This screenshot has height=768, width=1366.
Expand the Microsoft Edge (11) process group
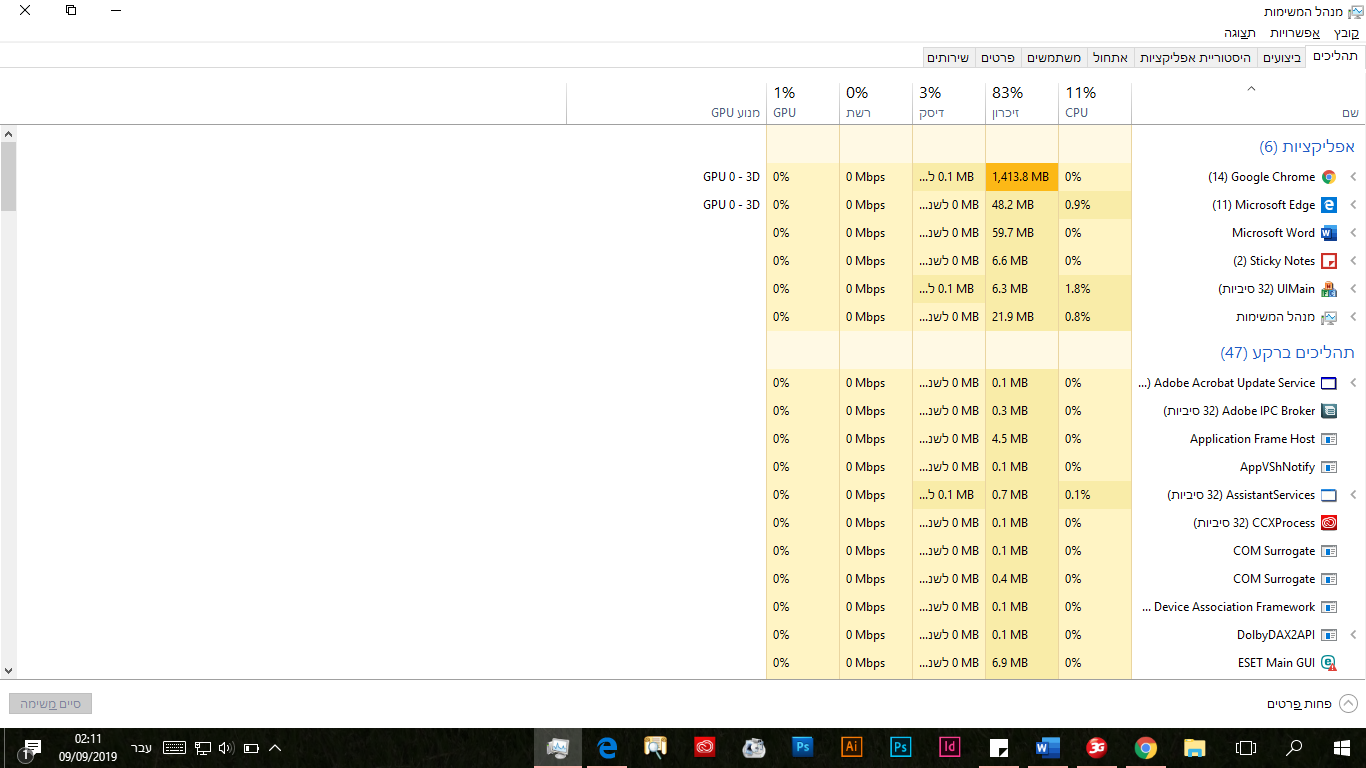tap(1352, 204)
